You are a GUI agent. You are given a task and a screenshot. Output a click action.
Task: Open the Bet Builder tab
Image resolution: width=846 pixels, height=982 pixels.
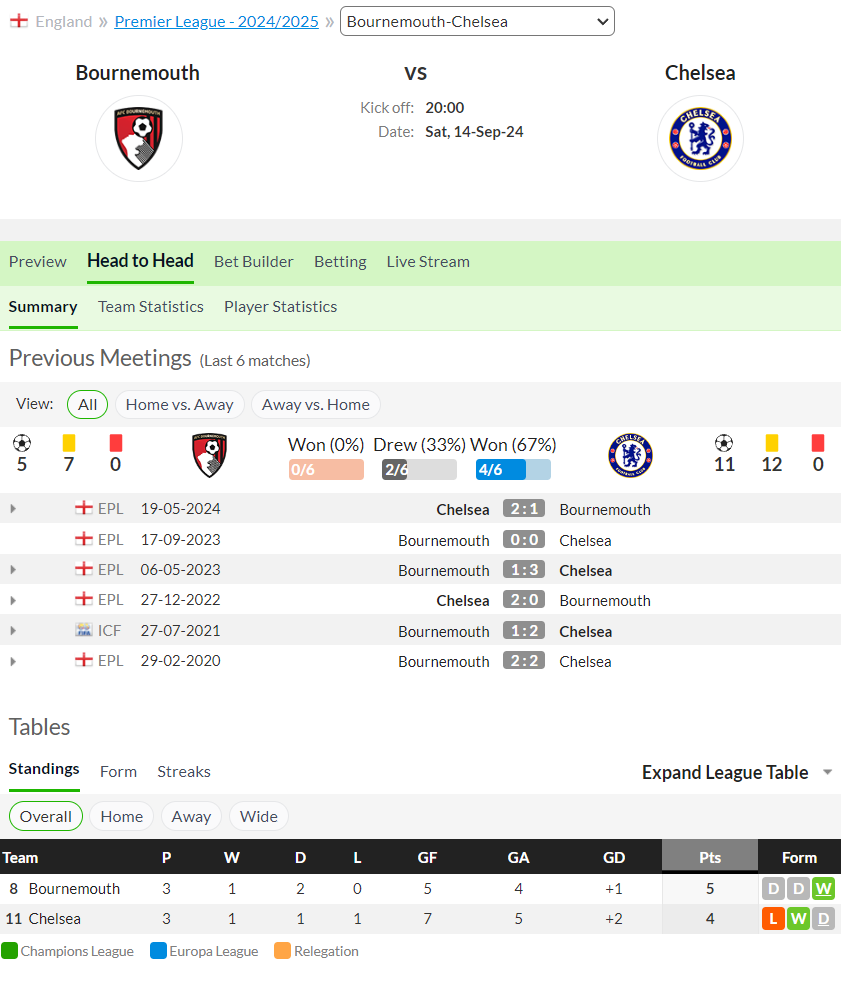coord(254,262)
